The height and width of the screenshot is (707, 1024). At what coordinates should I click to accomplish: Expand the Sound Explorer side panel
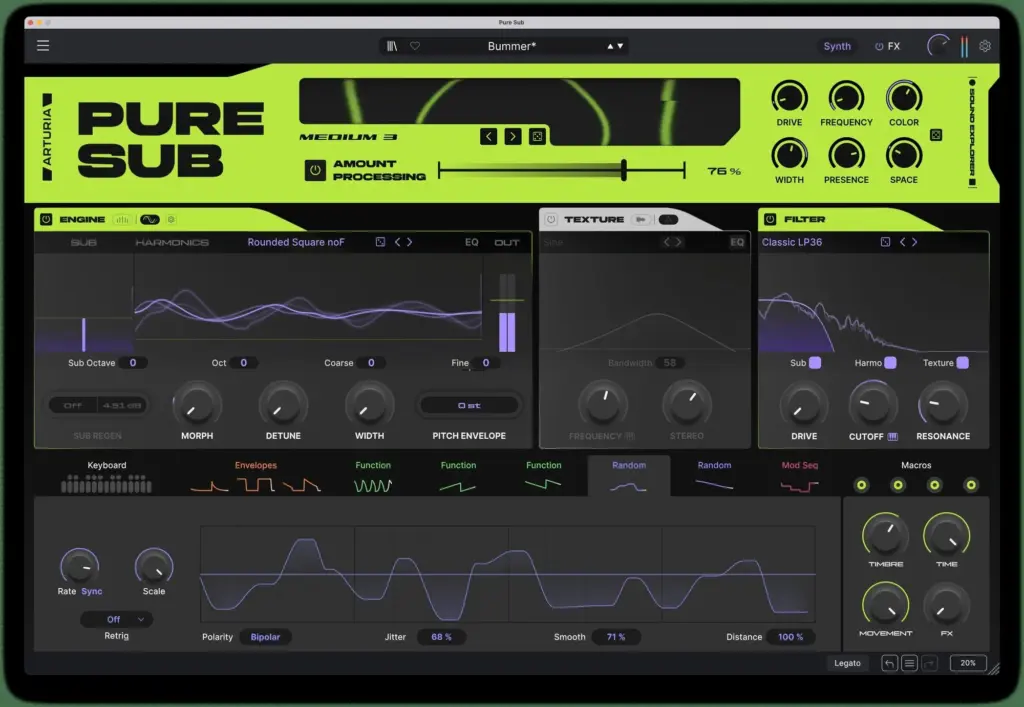pos(972,133)
